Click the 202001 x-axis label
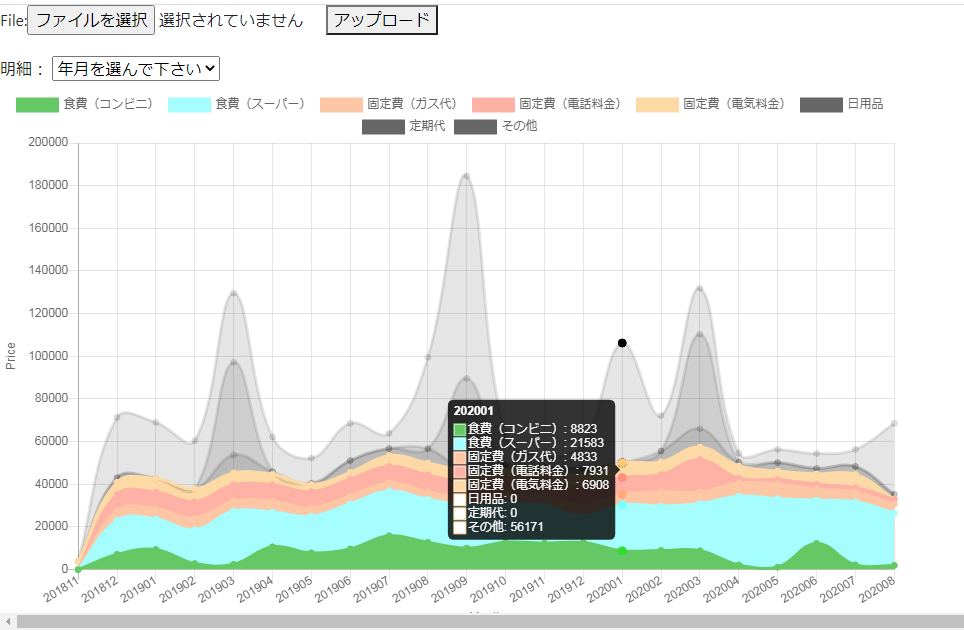Viewport: 964px width, 630px height. pyautogui.click(x=605, y=589)
